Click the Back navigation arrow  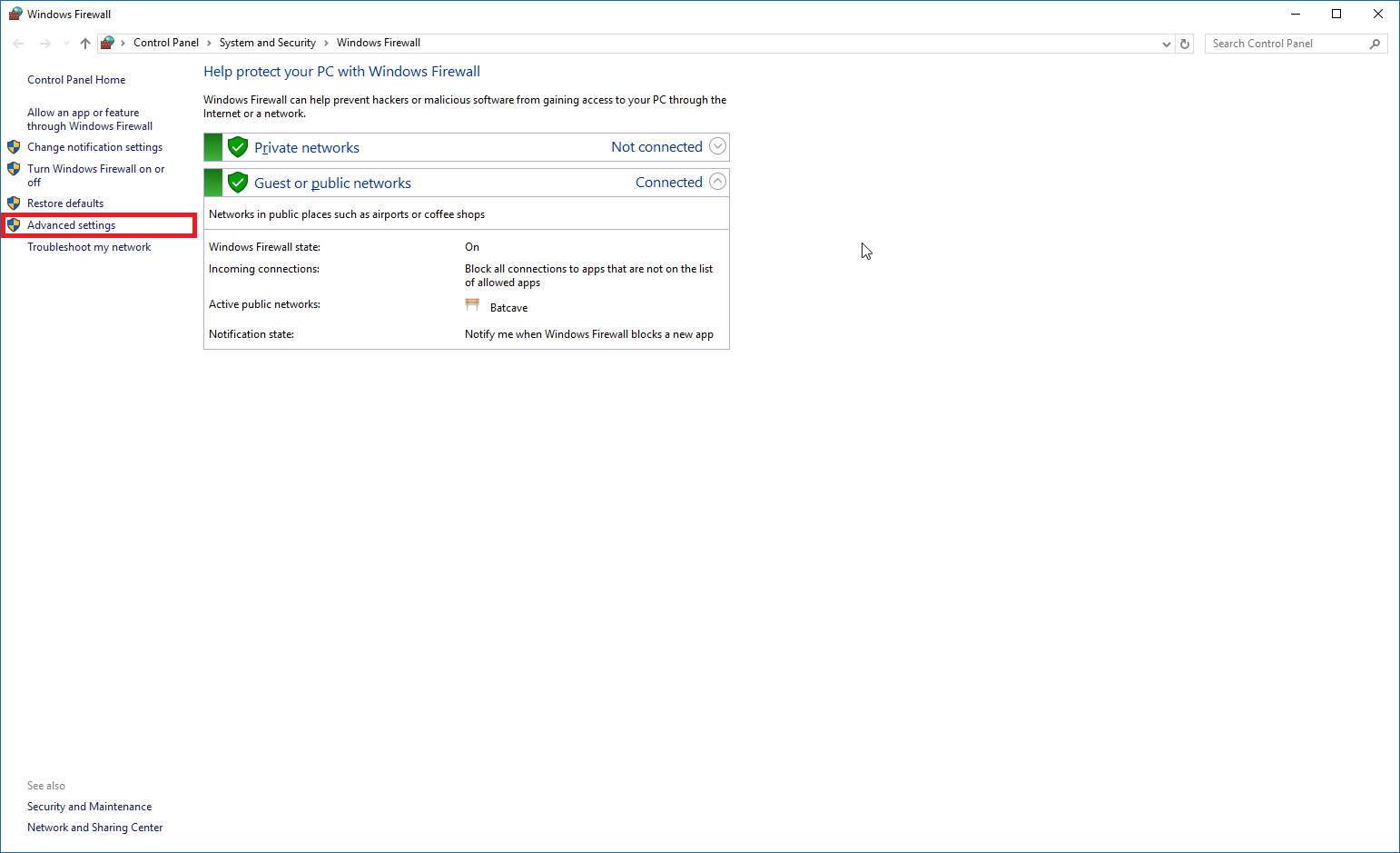(x=18, y=44)
